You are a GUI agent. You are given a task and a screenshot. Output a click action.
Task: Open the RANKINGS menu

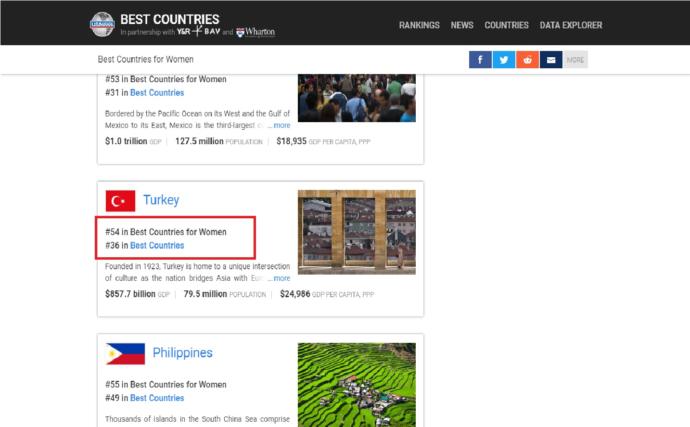tap(419, 25)
